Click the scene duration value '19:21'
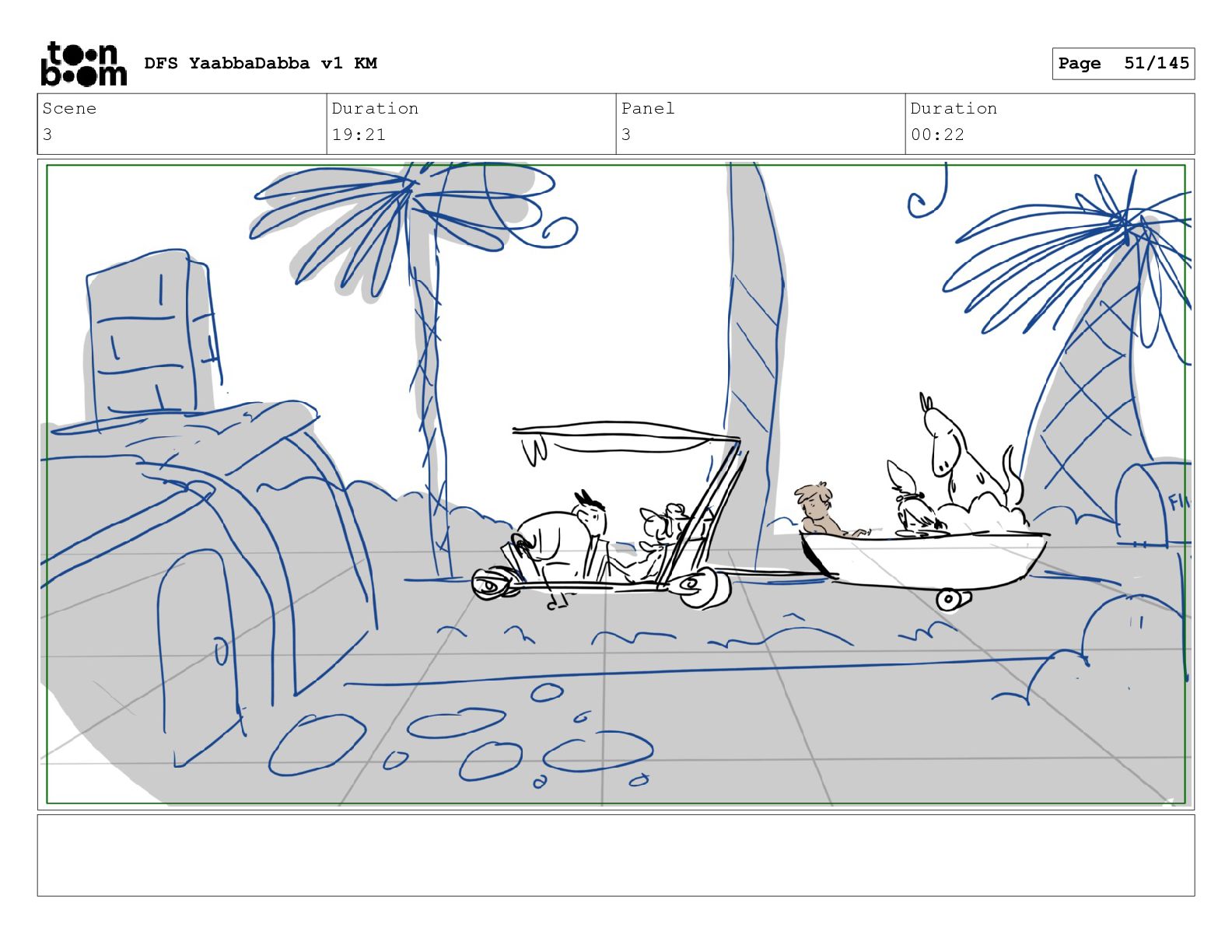Screen dimensions: 1232x952 click(359, 135)
